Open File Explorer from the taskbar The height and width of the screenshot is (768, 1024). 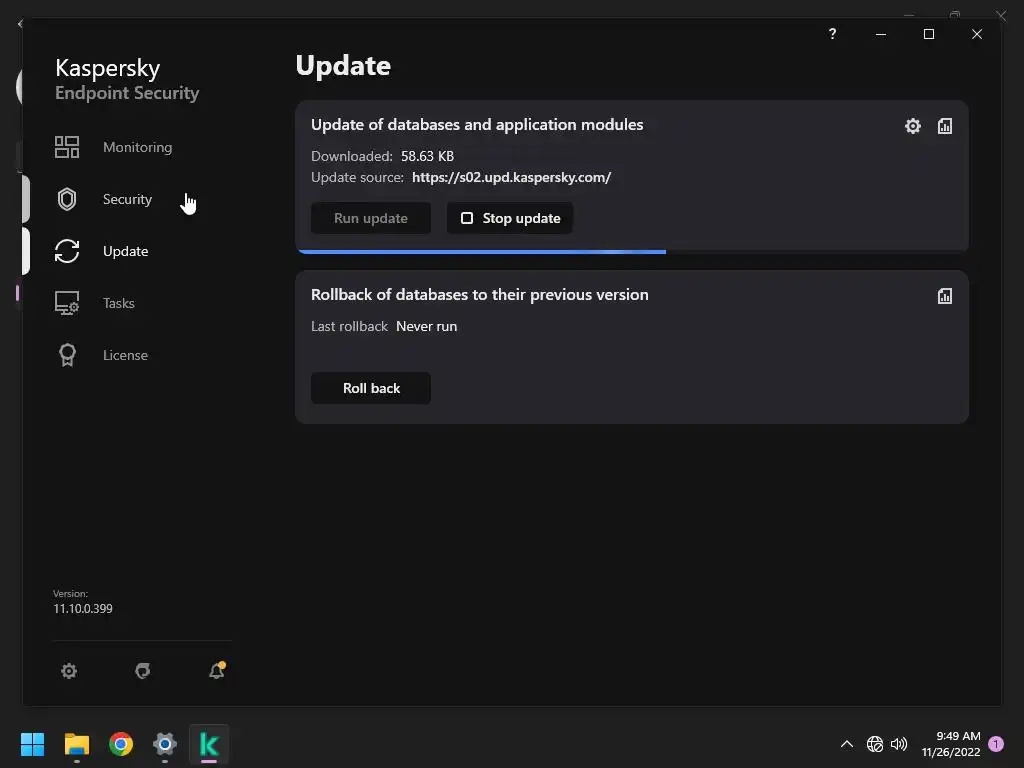76,744
